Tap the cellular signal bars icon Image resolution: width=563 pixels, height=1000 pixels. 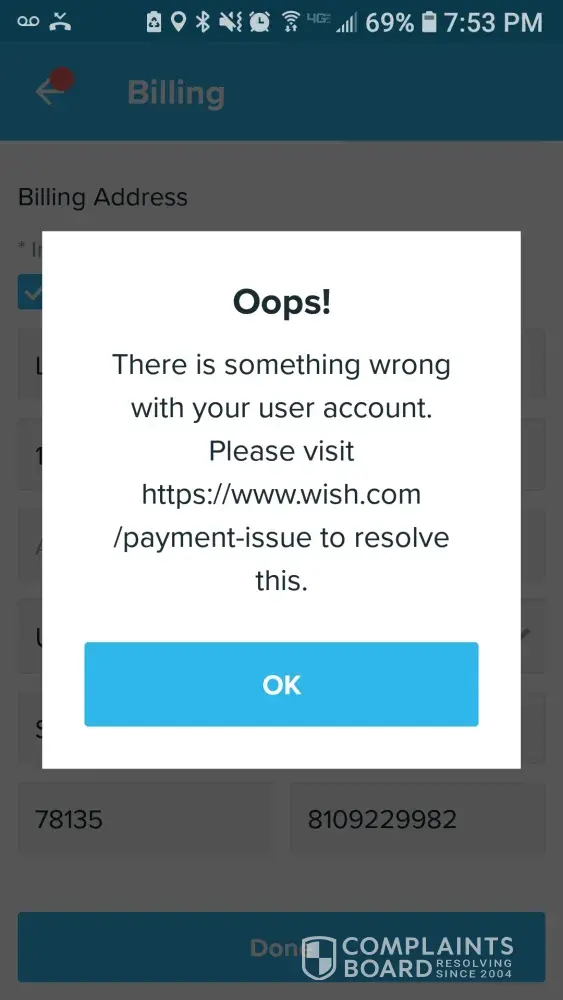point(346,23)
